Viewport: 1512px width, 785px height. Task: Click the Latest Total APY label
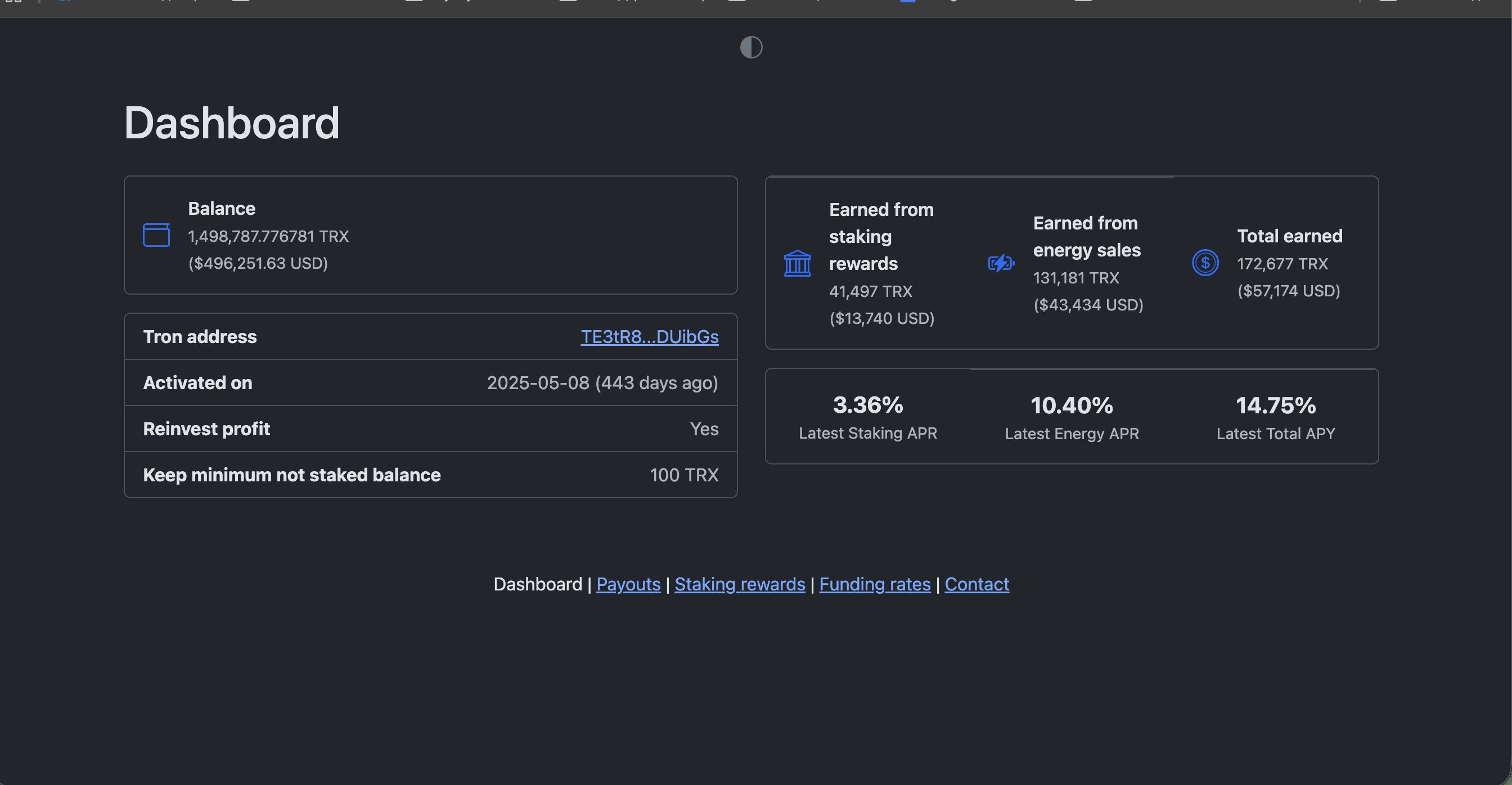(1275, 434)
